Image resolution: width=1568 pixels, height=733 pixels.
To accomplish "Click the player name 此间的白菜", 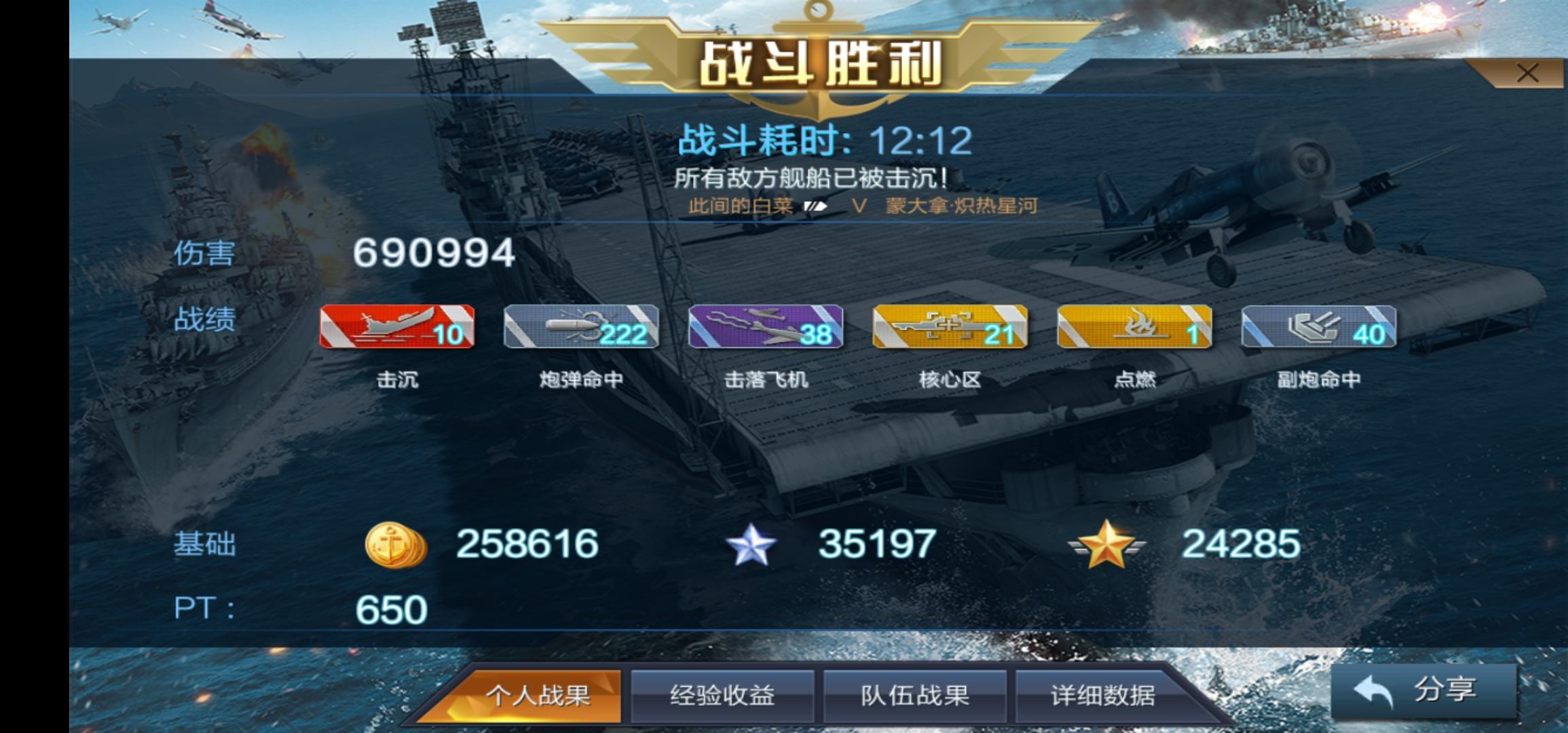I will pos(740,206).
